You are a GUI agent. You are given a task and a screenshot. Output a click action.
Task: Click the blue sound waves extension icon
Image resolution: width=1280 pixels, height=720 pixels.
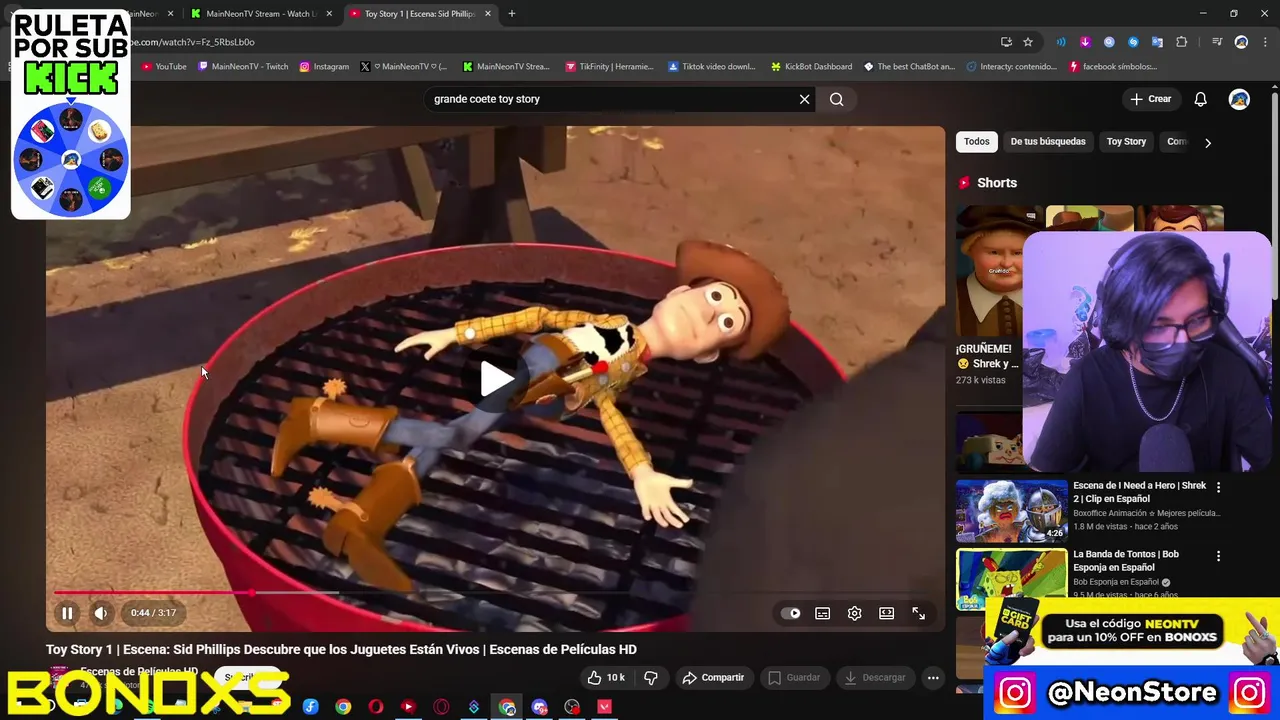point(1061,42)
